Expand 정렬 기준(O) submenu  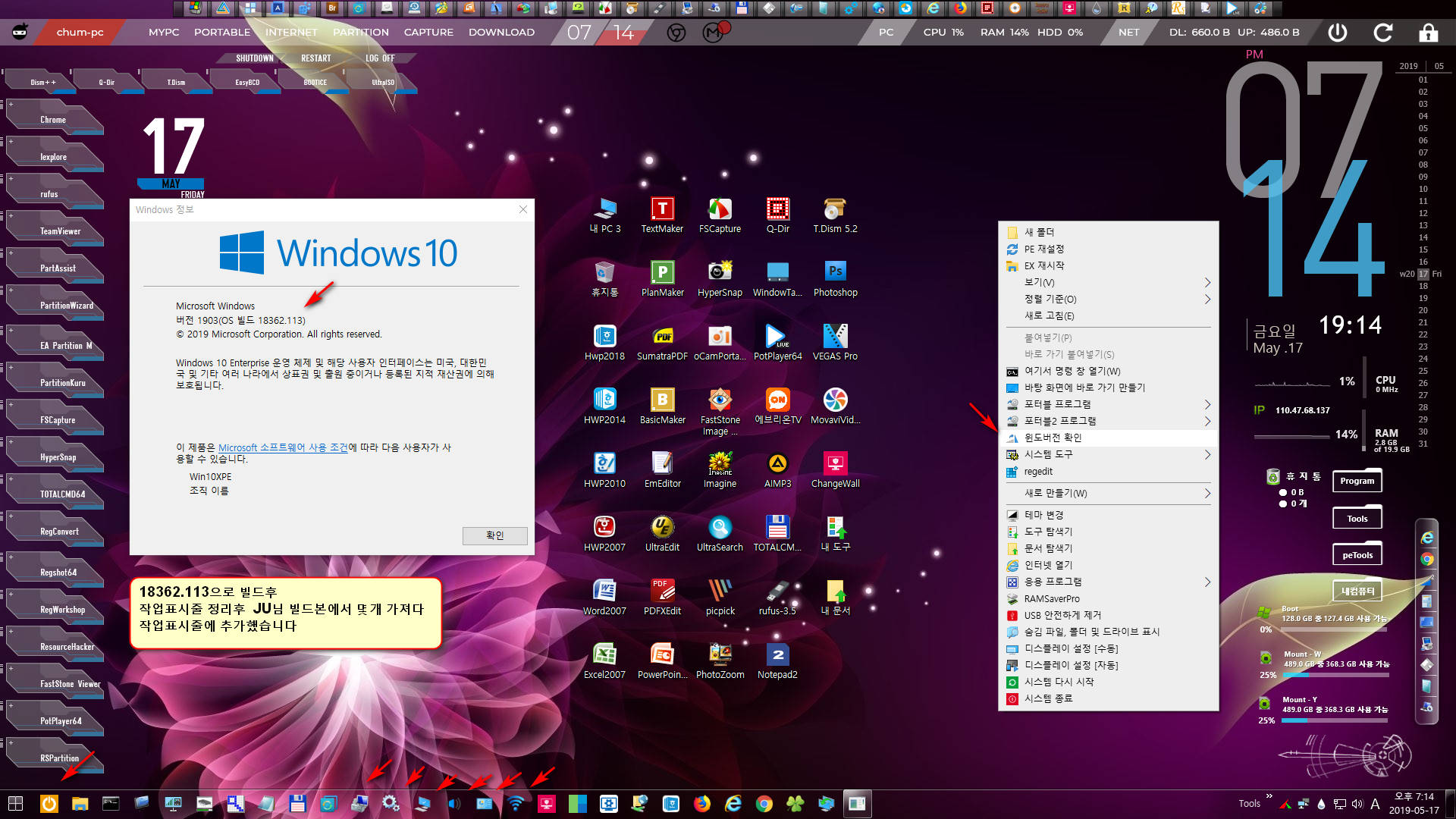click(x=1109, y=299)
